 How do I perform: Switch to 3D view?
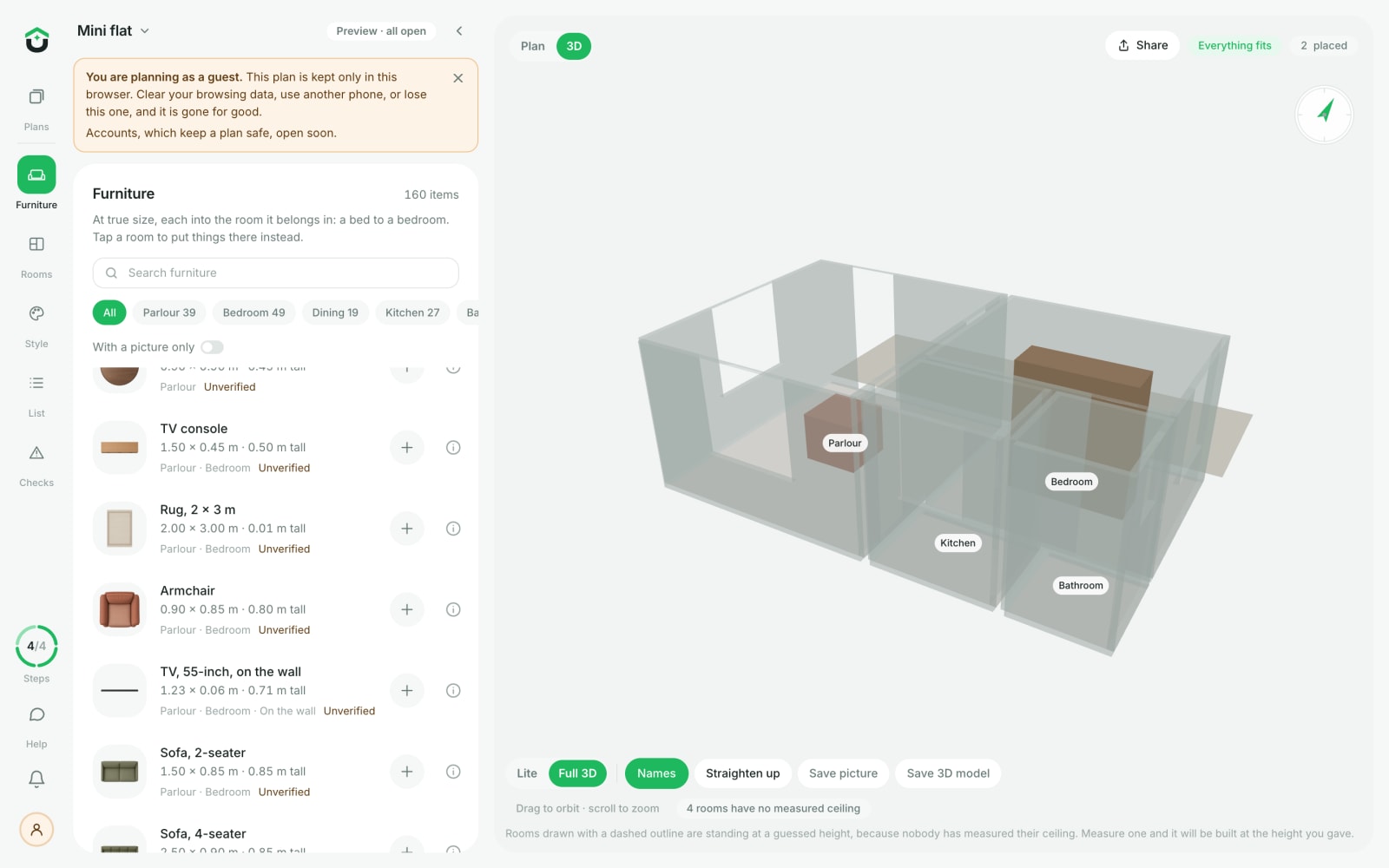click(x=574, y=46)
